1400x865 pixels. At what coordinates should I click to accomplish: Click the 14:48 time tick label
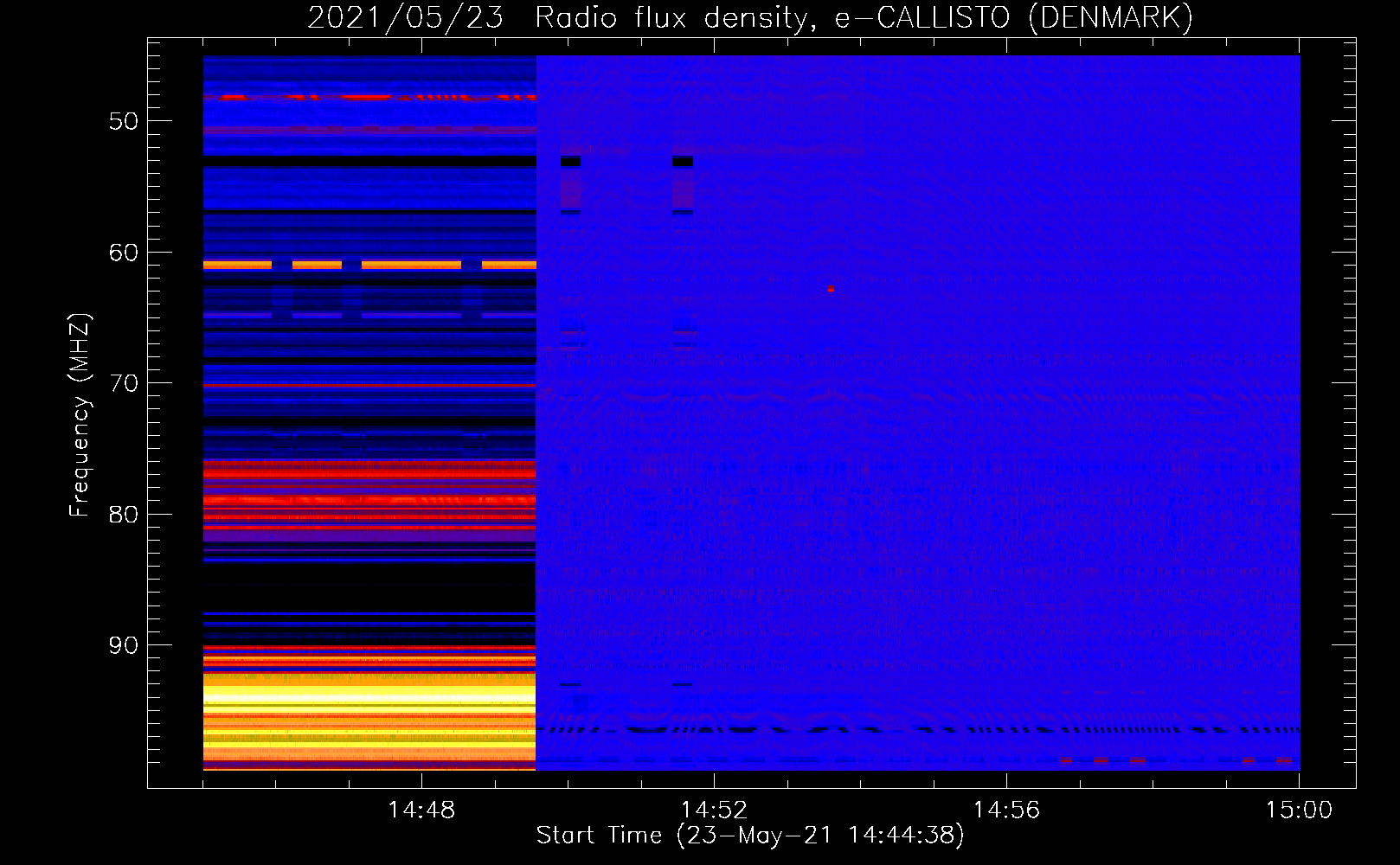421,811
